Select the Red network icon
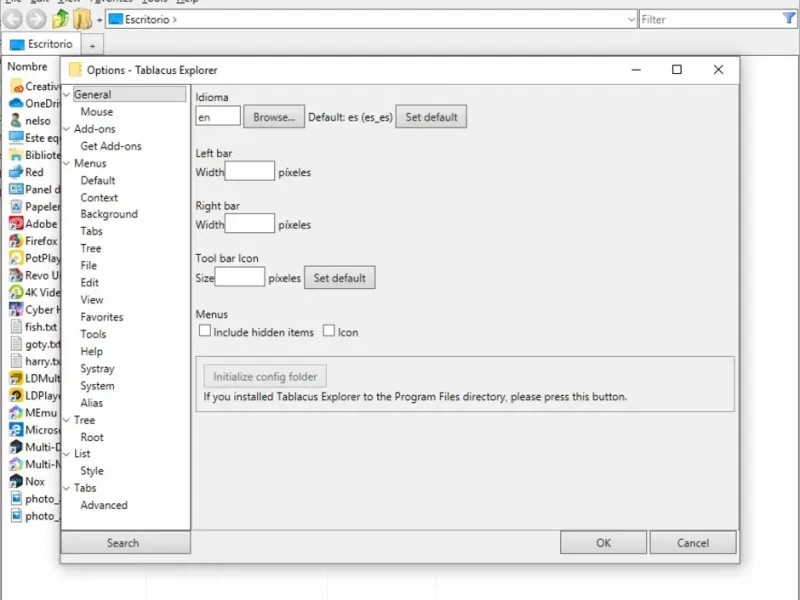This screenshot has width=800, height=600. [x=16, y=172]
